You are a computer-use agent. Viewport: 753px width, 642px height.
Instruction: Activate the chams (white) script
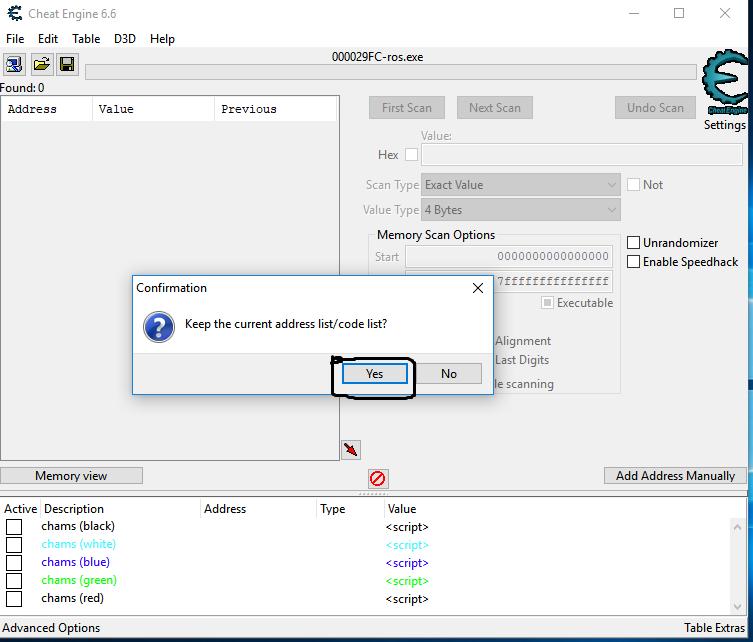[x=14, y=545]
